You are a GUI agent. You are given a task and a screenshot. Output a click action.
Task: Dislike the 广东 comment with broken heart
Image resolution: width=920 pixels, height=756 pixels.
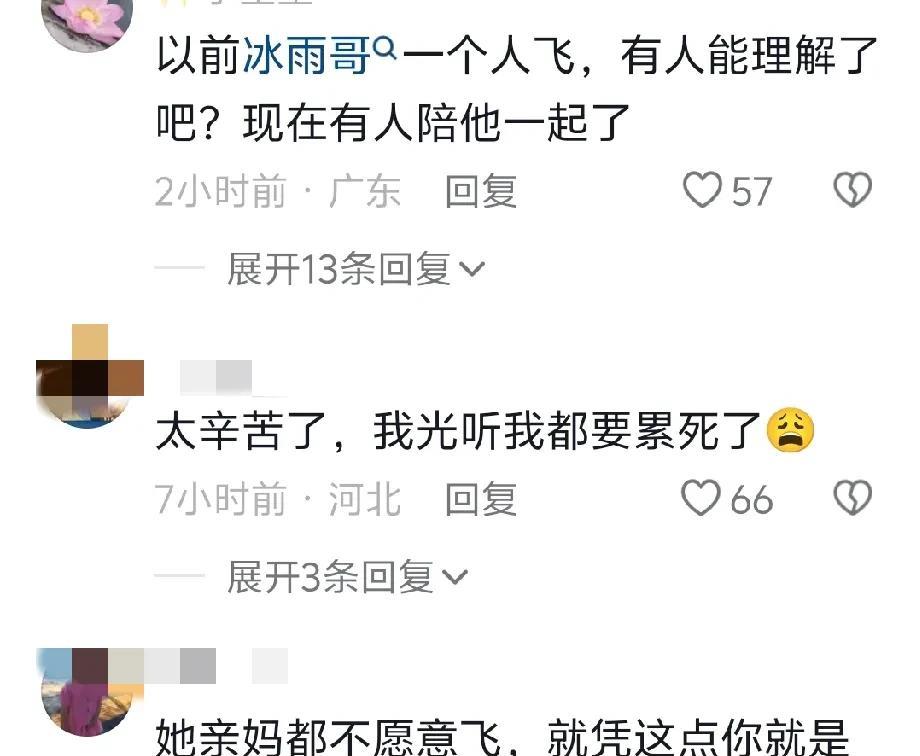point(853,189)
